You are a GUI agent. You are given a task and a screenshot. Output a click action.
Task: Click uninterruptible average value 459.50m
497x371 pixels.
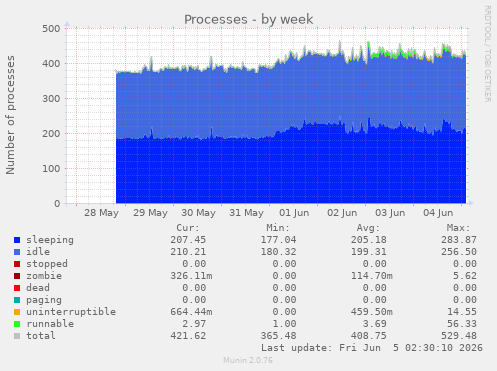tap(372, 312)
